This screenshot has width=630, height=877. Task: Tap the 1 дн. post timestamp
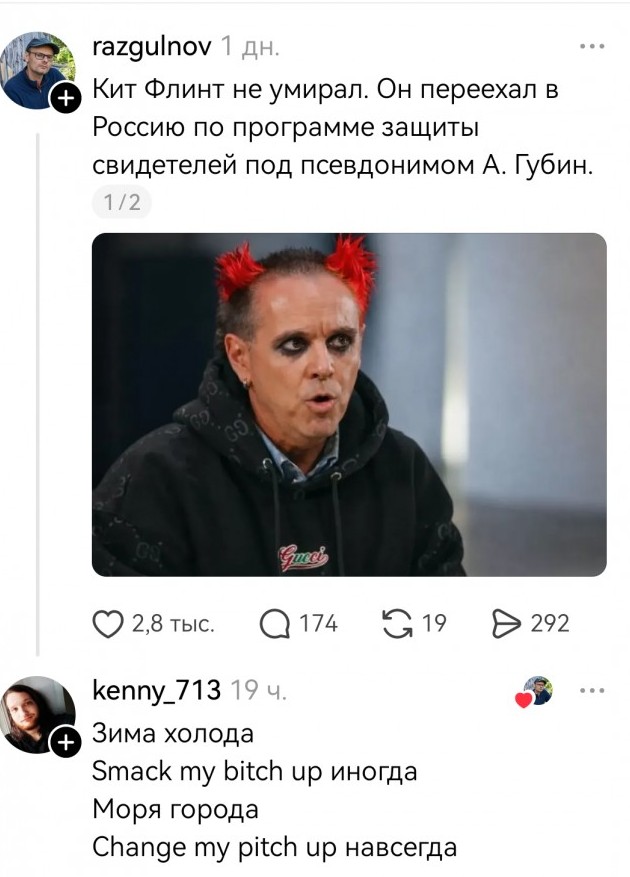pos(250,47)
